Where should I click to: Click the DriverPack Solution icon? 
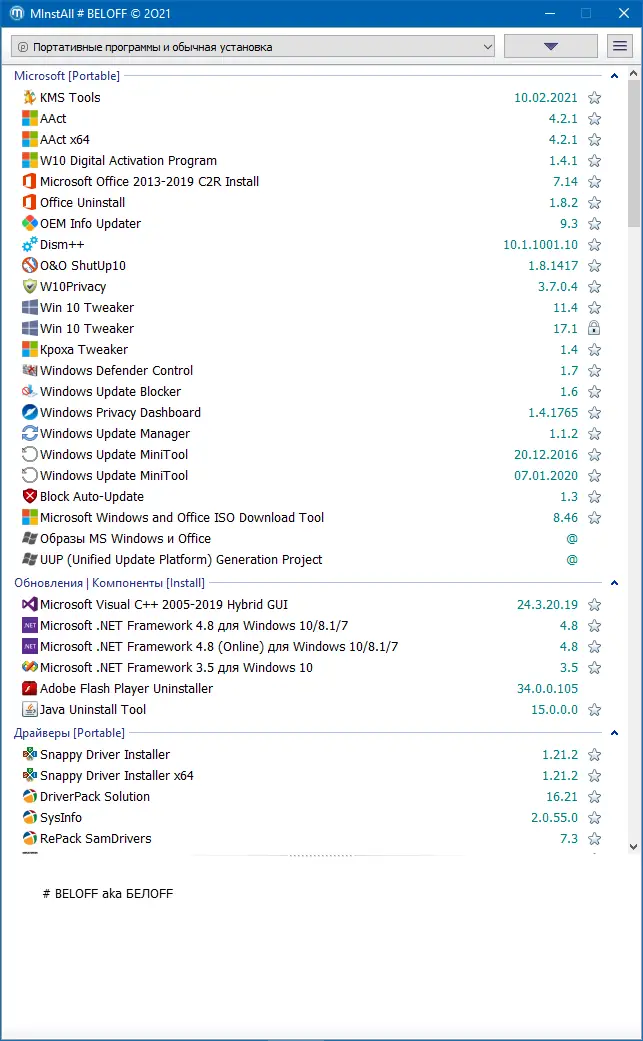click(x=30, y=797)
